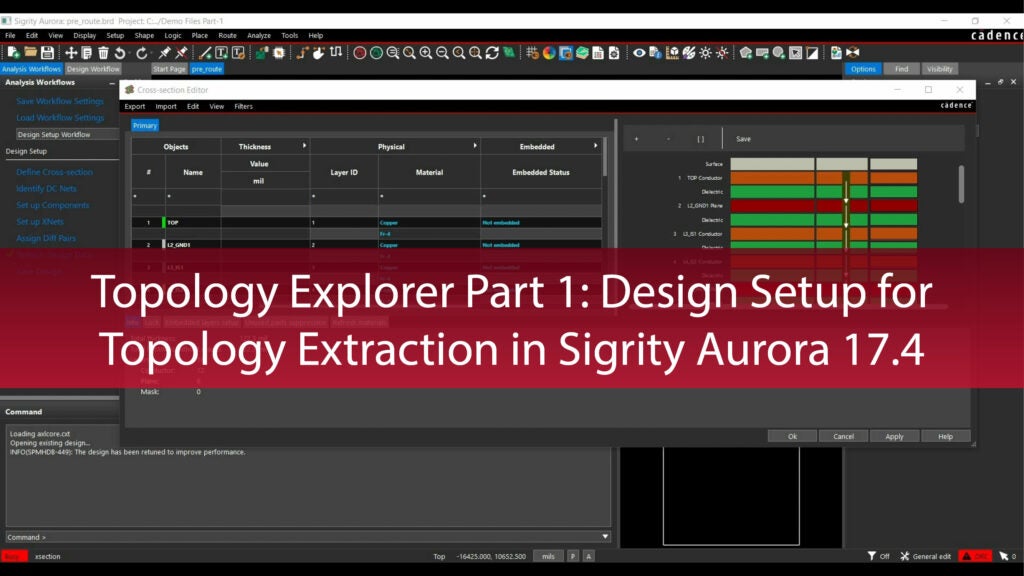Toggle the DRC status indicator
This screenshot has height=576, width=1024.
click(x=975, y=556)
